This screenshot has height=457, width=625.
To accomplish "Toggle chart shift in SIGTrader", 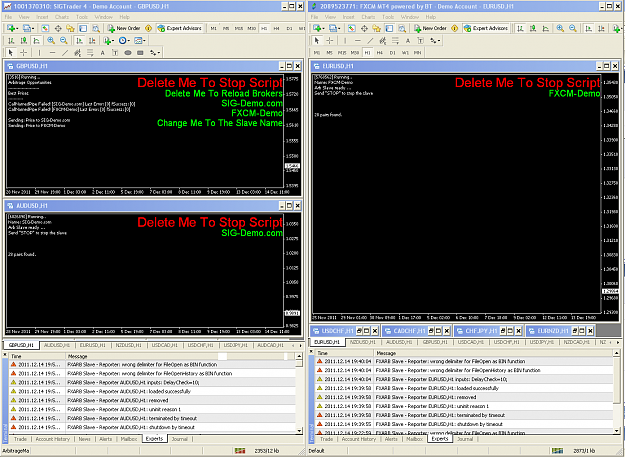I will coord(92,41).
